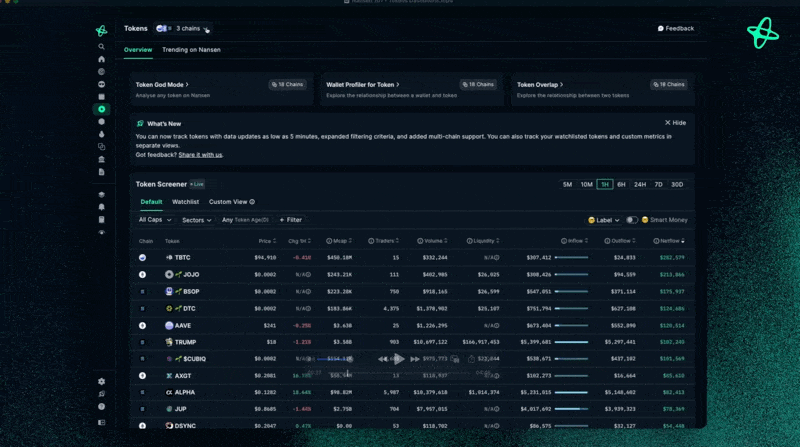The width and height of the screenshot is (800, 447).
Task: Select the 10M timeframe
Action: click(x=586, y=185)
